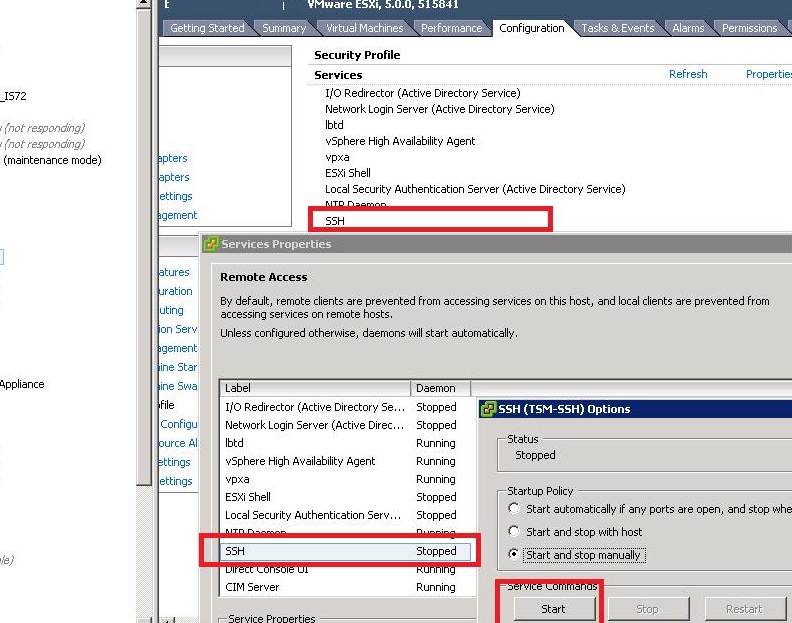Click vSphere High Availability Agent in Security Profile
This screenshot has width=792, height=623.
tap(400, 141)
